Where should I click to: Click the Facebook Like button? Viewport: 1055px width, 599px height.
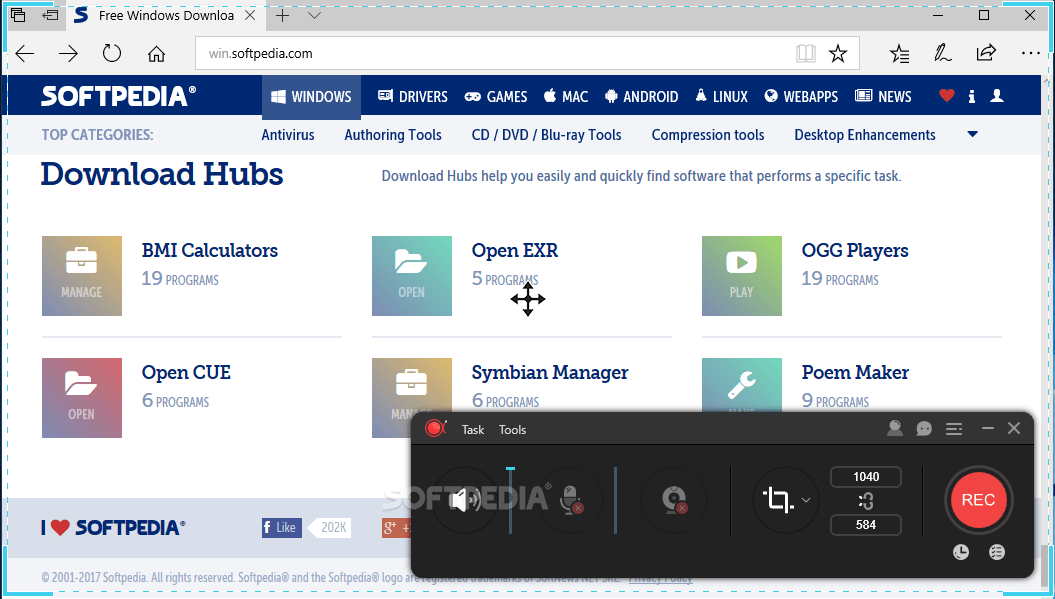tap(281, 527)
